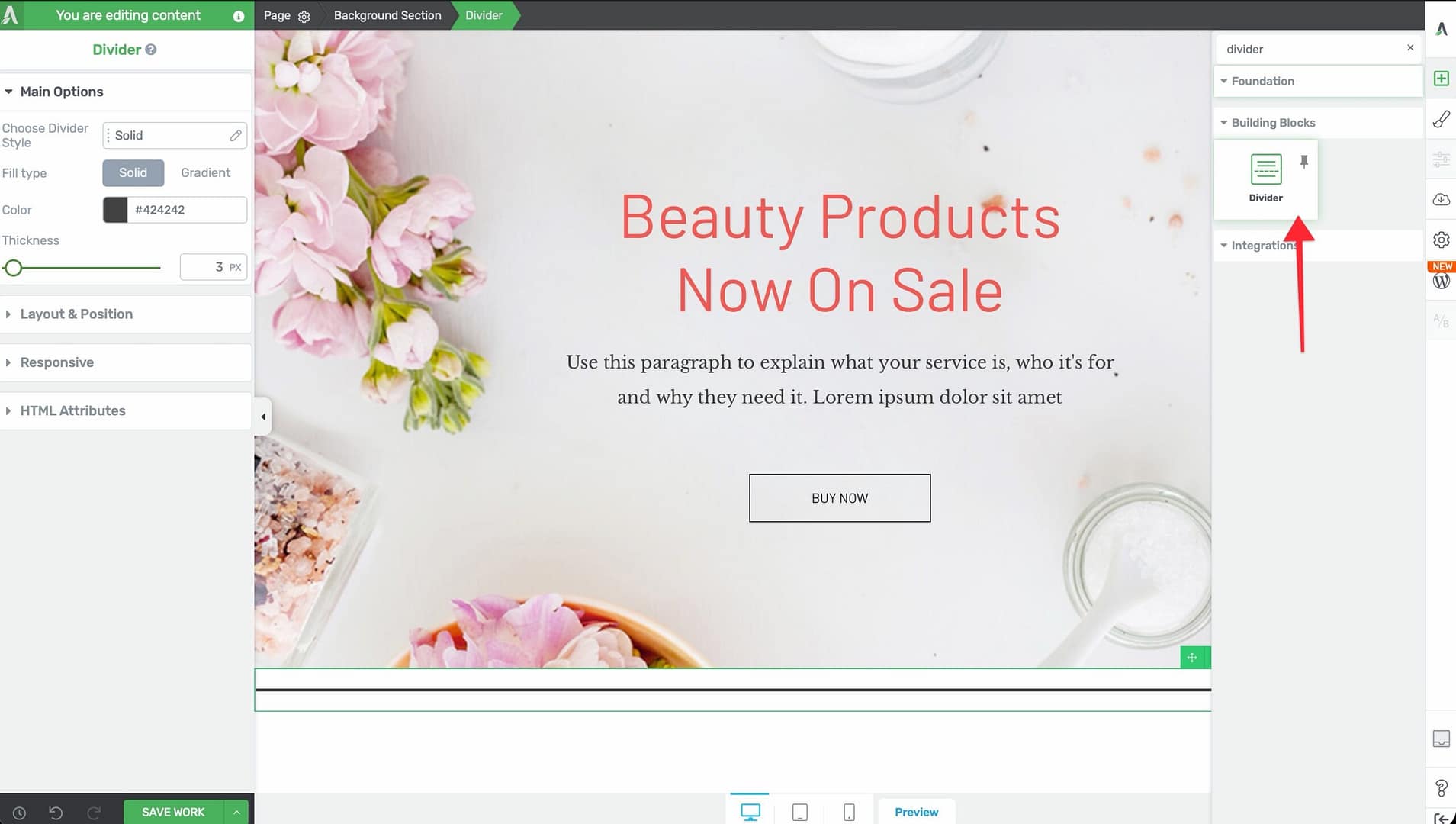Click the Preview button

(x=916, y=812)
